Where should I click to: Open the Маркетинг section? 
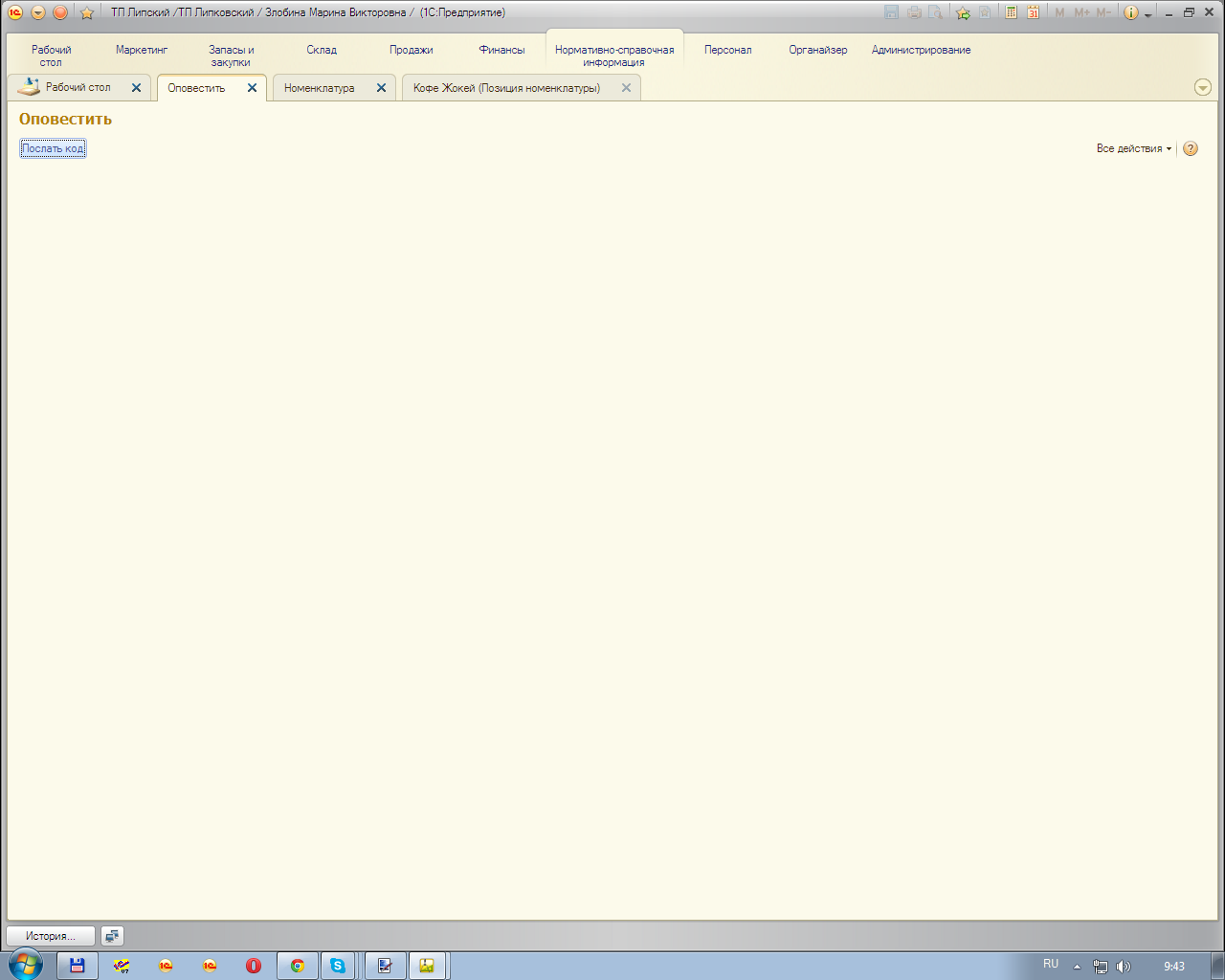coord(142,50)
